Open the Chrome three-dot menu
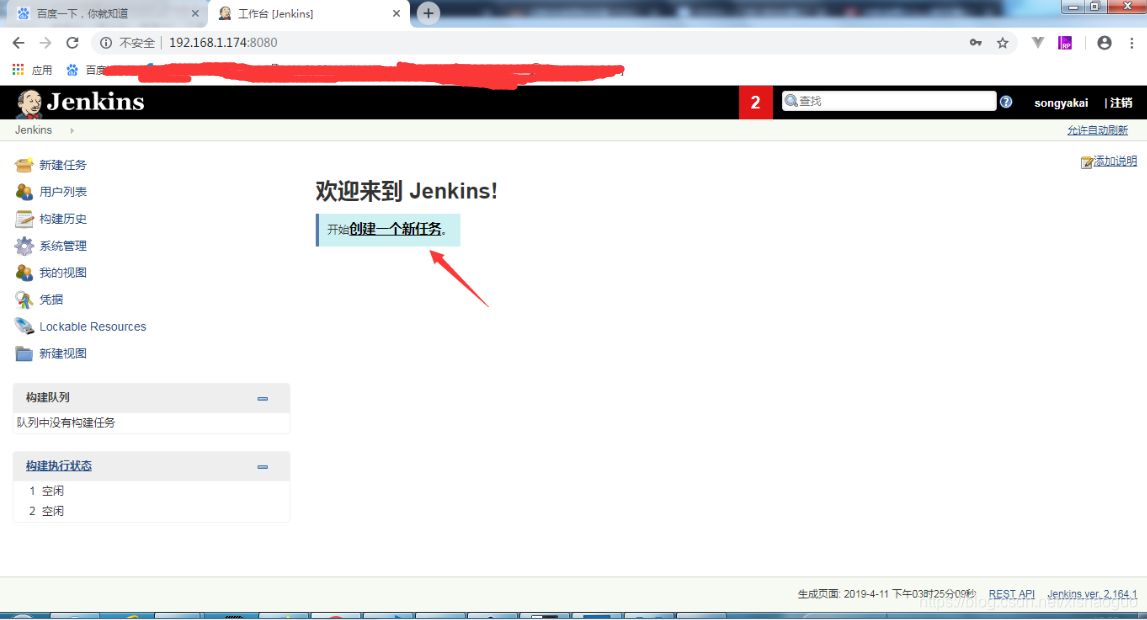Screen dimensions: 1147x620 tap(1132, 43)
